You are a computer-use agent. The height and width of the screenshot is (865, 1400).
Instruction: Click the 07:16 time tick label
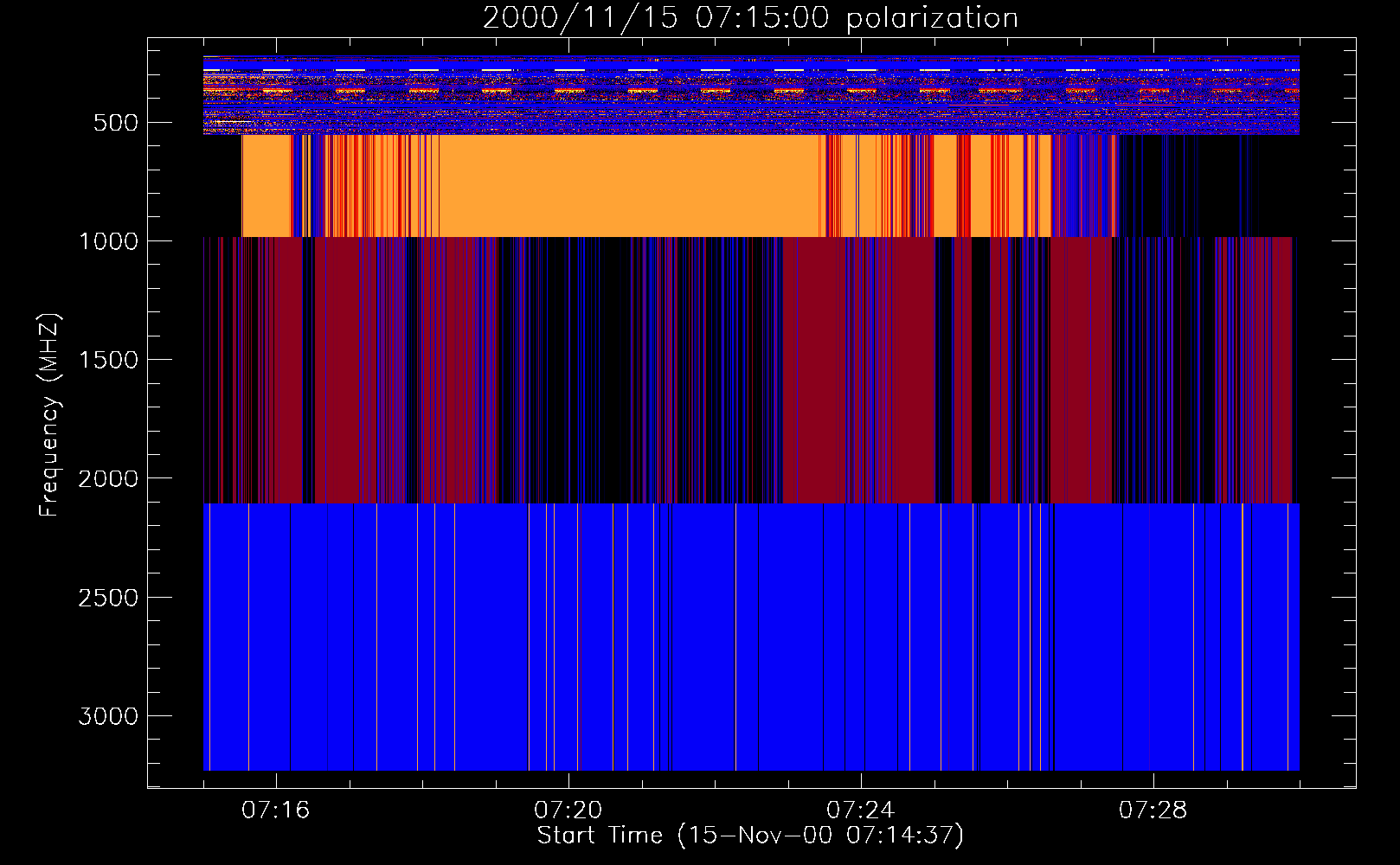pyautogui.click(x=276, y=811)
